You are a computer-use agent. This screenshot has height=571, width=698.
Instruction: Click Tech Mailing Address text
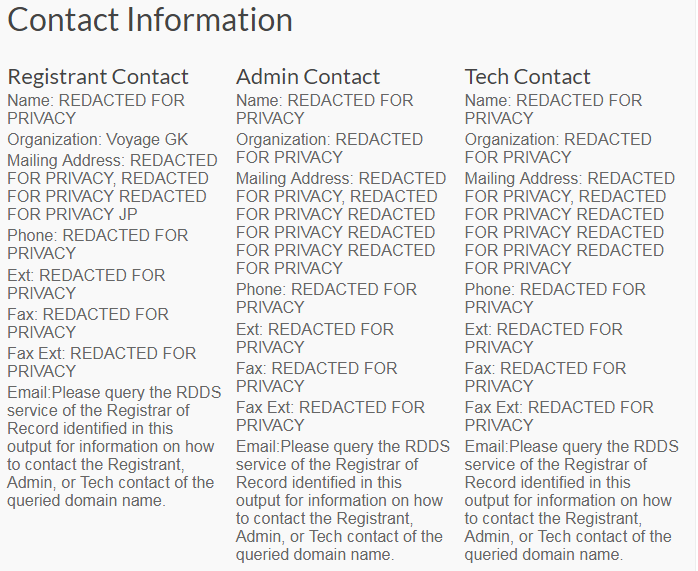point(570,223)
